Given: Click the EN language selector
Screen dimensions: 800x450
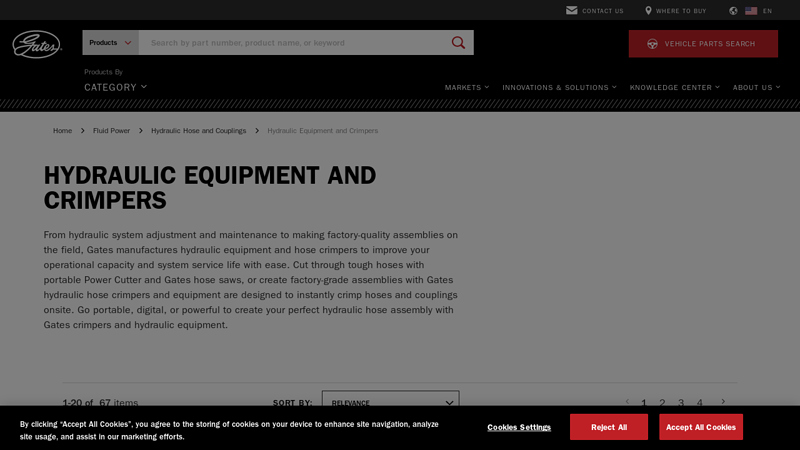Looking at the screenshot, I should [x=767, y=11].
